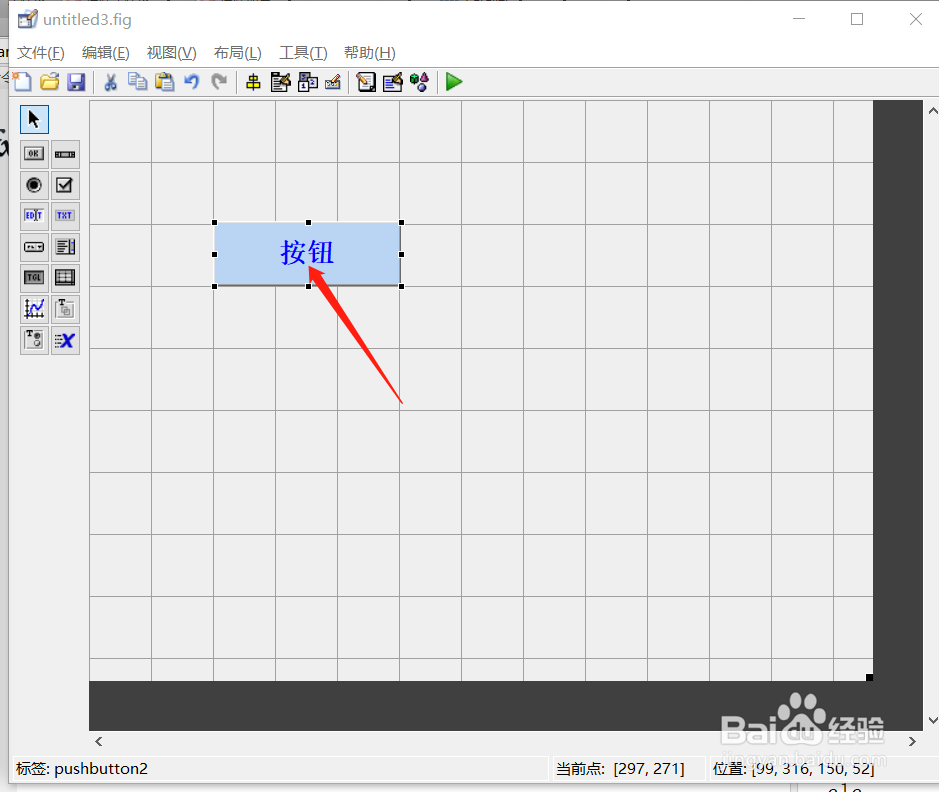Image resolution: width=939 pixels, height=792 pixels.
Task: Pick the Table component tool
Action: click(x=65, y=278)
